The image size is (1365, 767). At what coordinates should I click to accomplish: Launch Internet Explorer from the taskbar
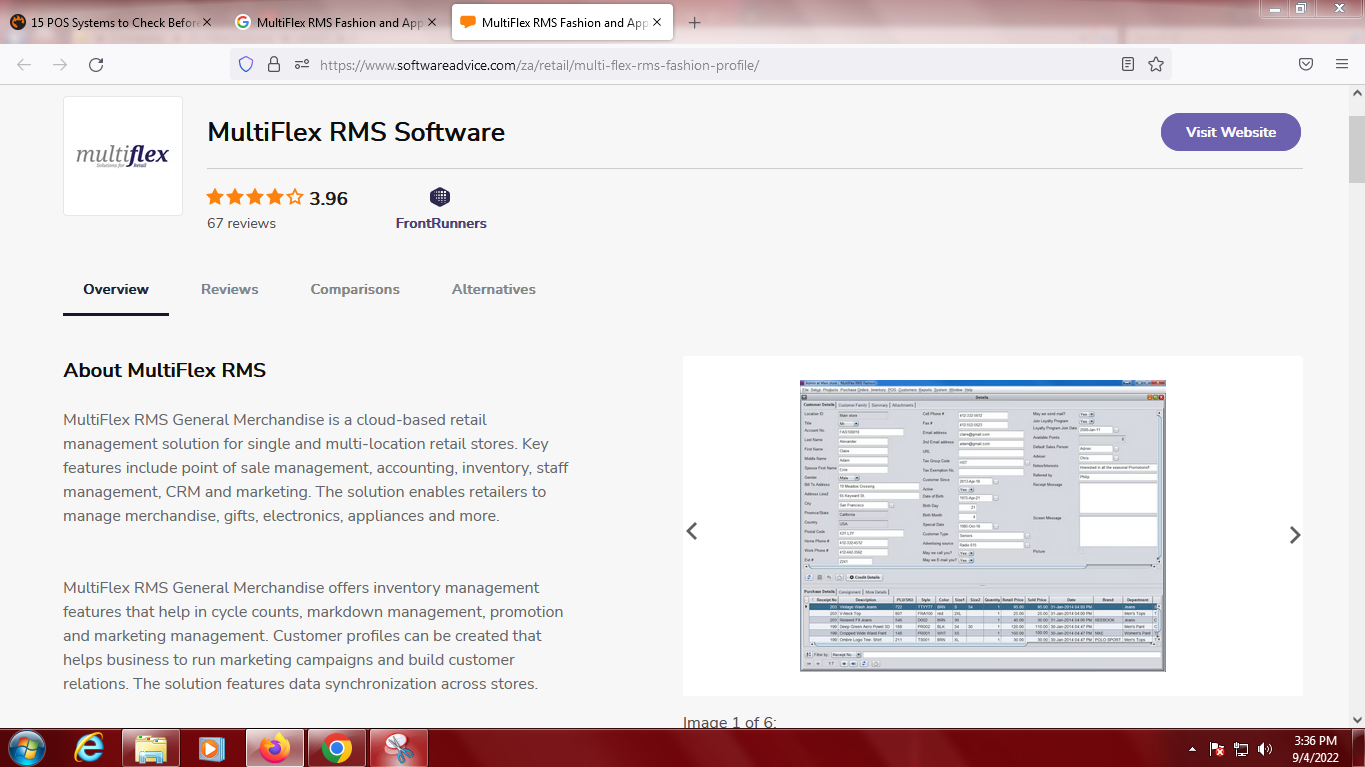(89, 748)
